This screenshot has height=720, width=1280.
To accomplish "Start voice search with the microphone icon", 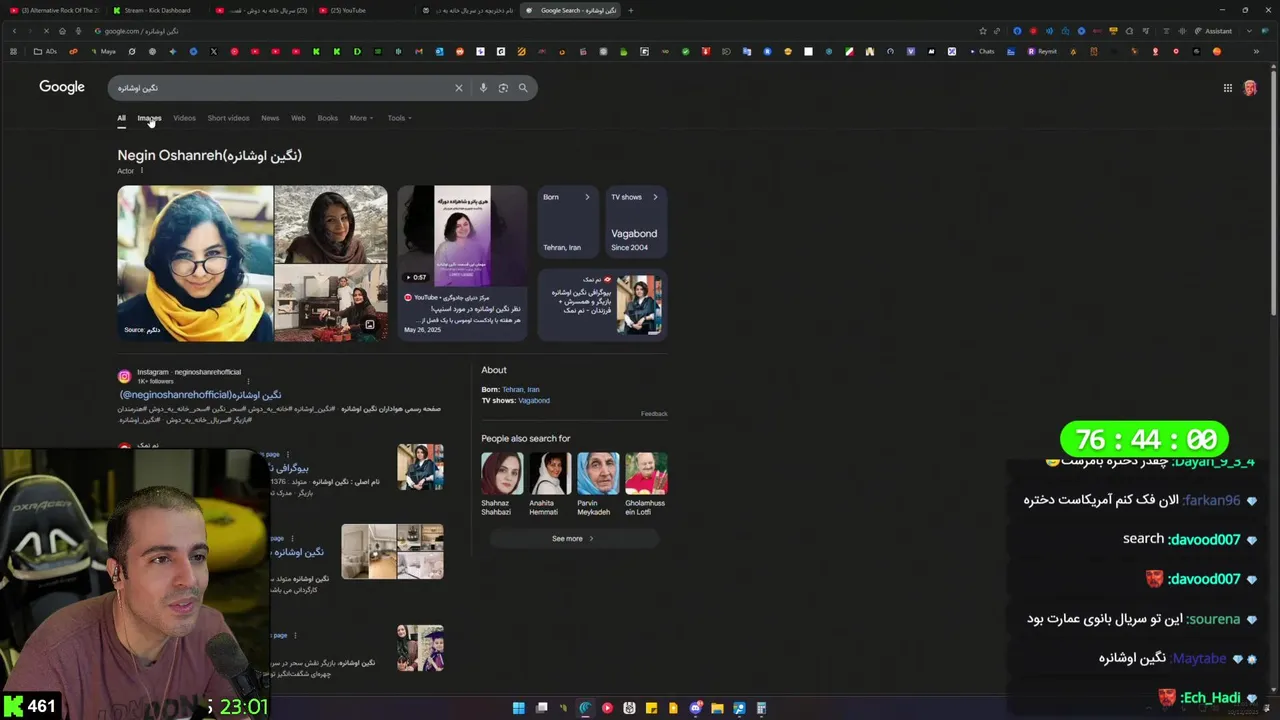I will pyautogui.click(x=483, y=88).
